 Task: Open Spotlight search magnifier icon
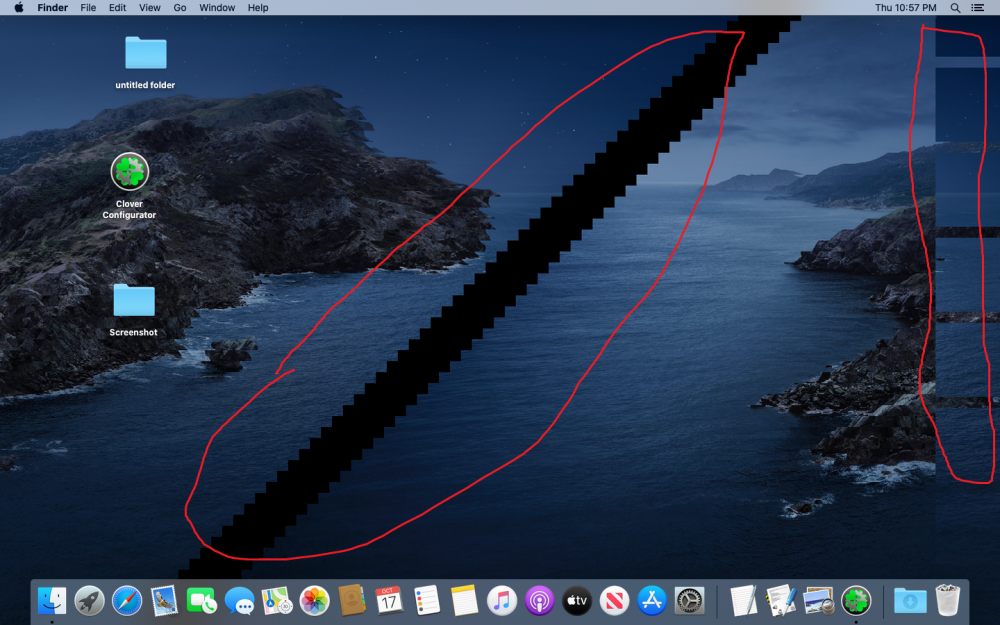tap(955, 8)
